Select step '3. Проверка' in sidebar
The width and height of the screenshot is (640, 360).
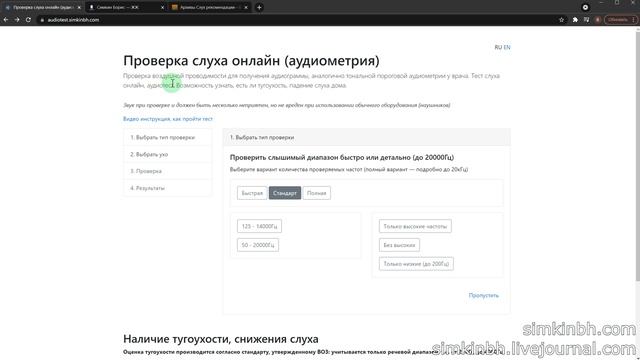[x=168, y=171]
